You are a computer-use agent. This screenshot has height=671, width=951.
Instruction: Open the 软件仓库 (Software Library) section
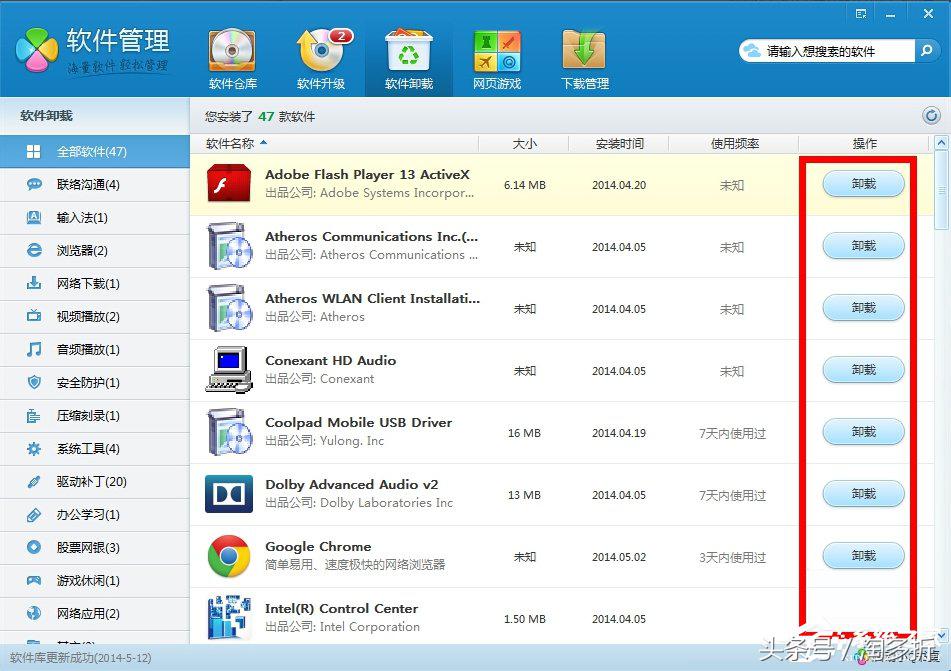pos(231,55)
